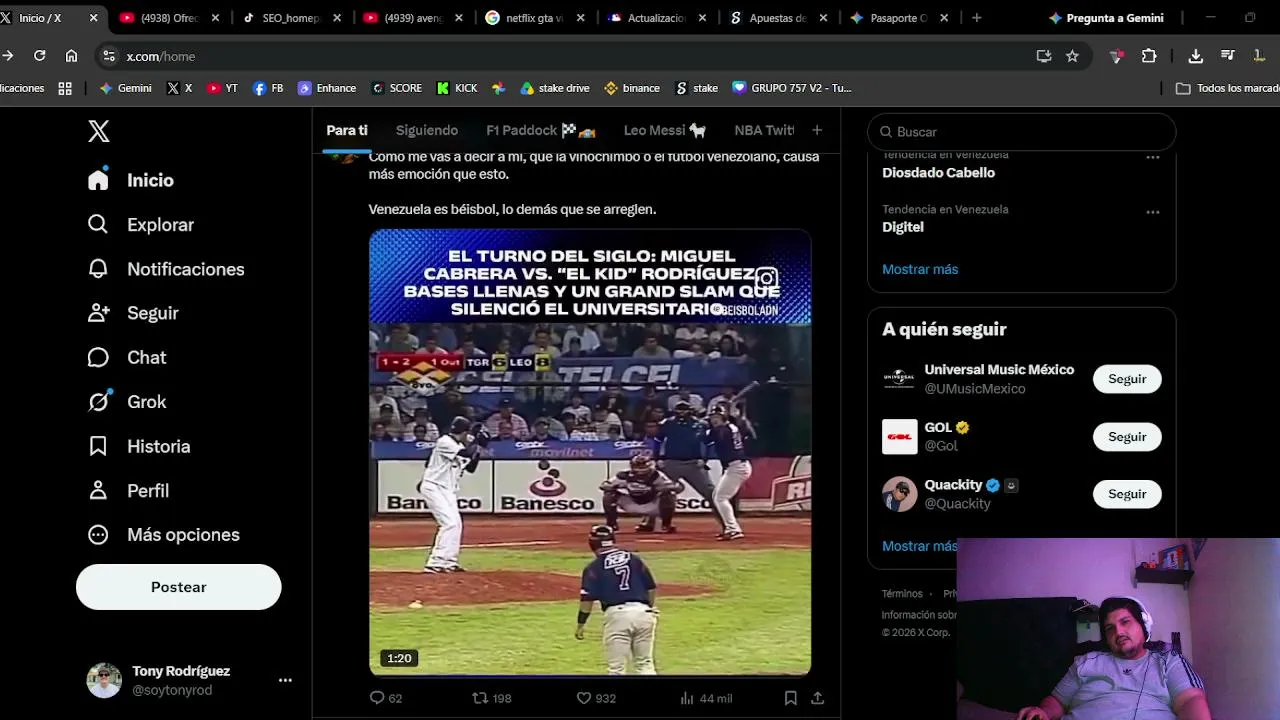This screenshot has height=720, width=1280.
Task: Switch to the NBA Twitter tab
Action: click(x=764, y=130)
